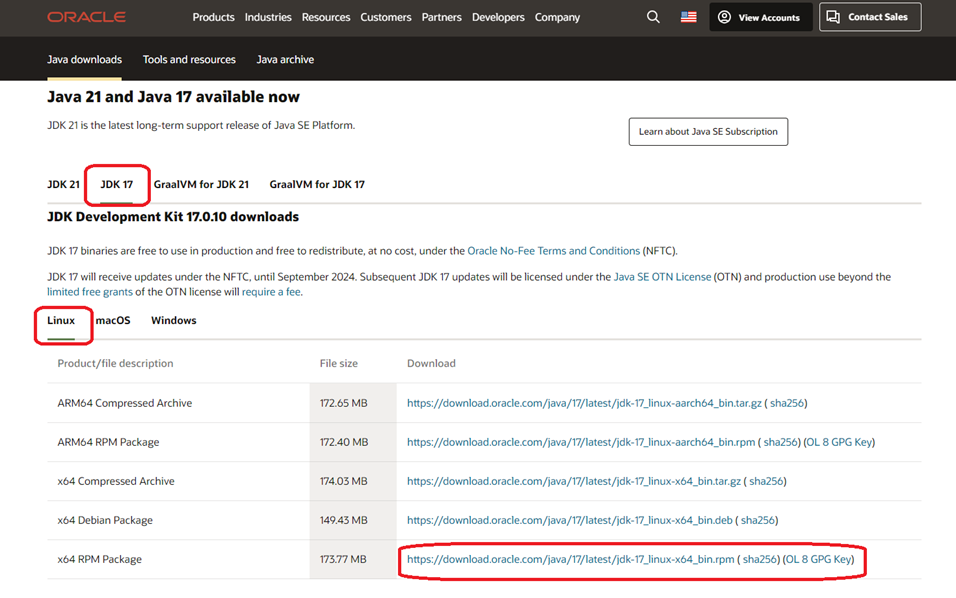Click Learn about Java SE Subscription

(708, 132)
